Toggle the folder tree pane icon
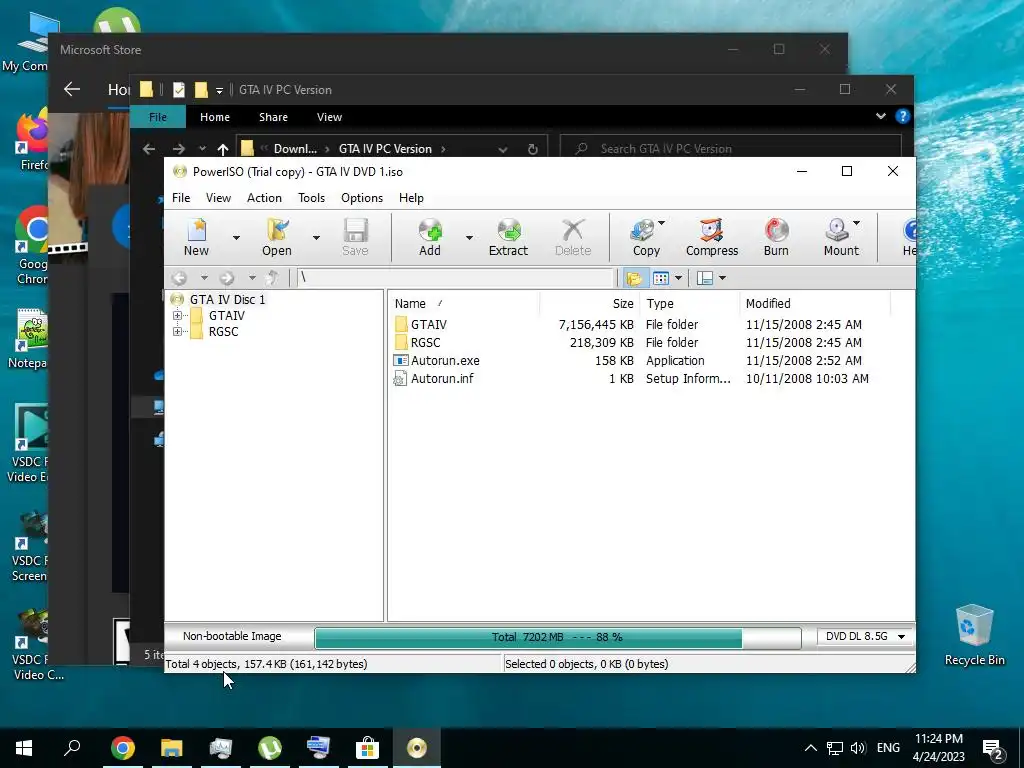This screenshot has width=1024, height=768. click(x=633, y=278)
